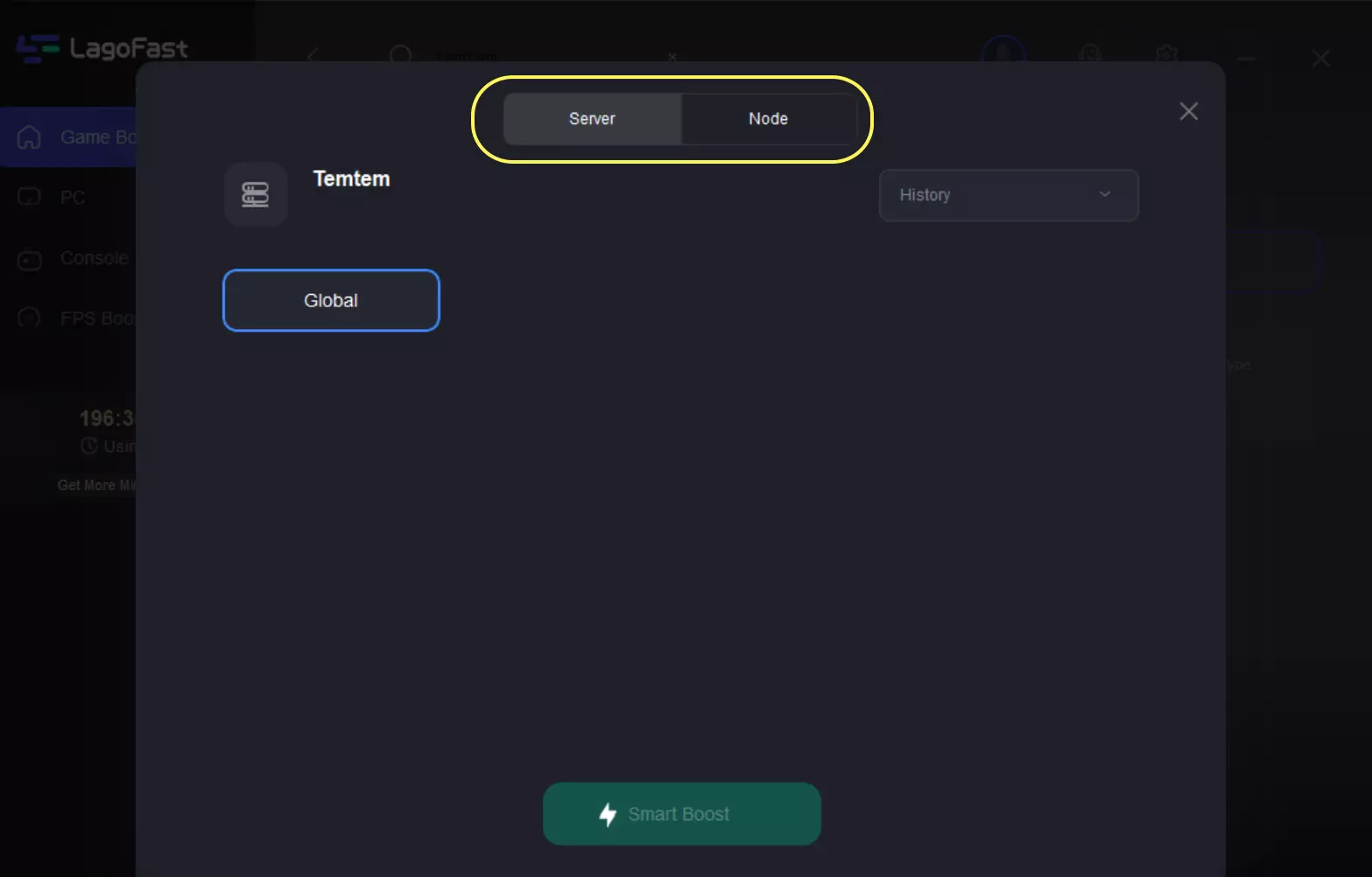Screen dimensions: 1372x877
Task: Click the Temtem server stack icon
Action: pyautogui.click(x=256, y=194)
